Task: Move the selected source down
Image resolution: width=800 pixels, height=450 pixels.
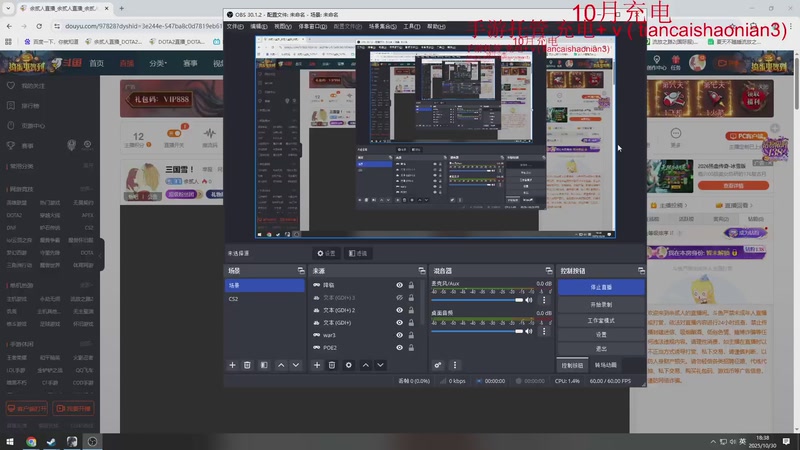Action: [x=381, y=365]
